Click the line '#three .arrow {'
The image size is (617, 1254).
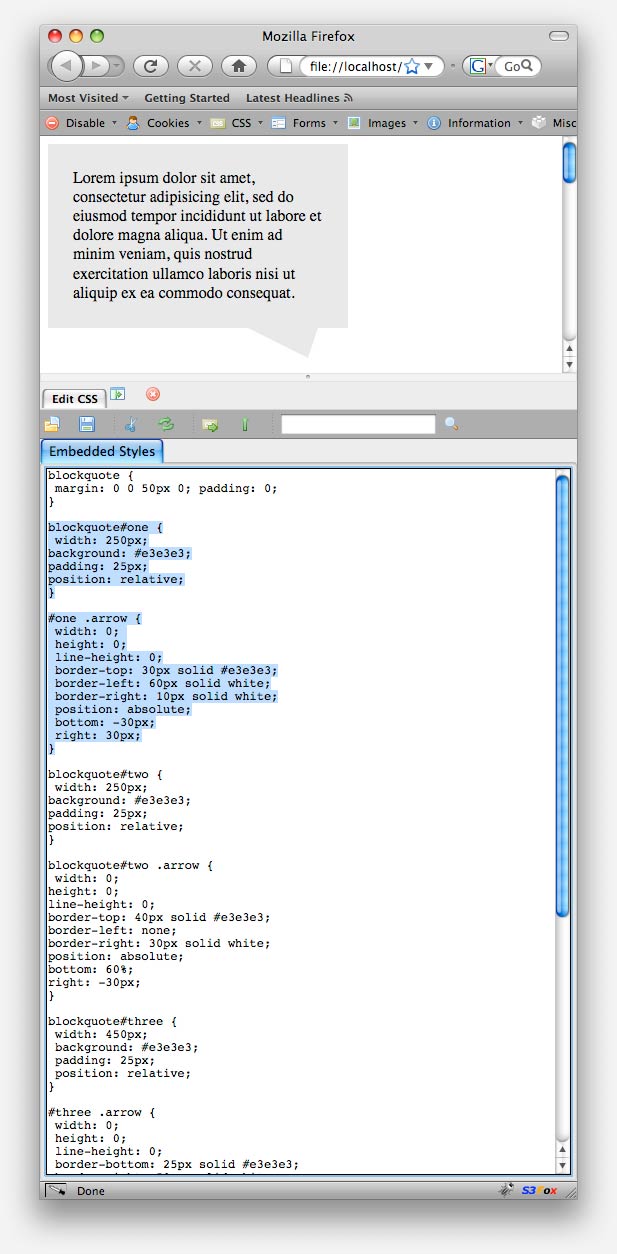coord(102,1112)
